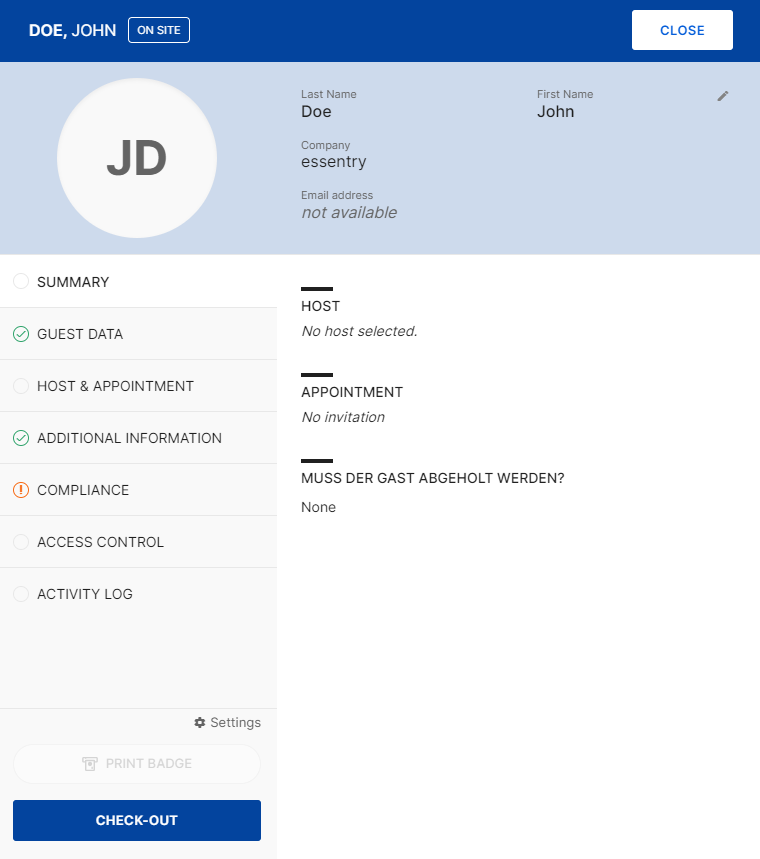
Task: Click the empty status circle beside Summary
Action: point(21,282)
